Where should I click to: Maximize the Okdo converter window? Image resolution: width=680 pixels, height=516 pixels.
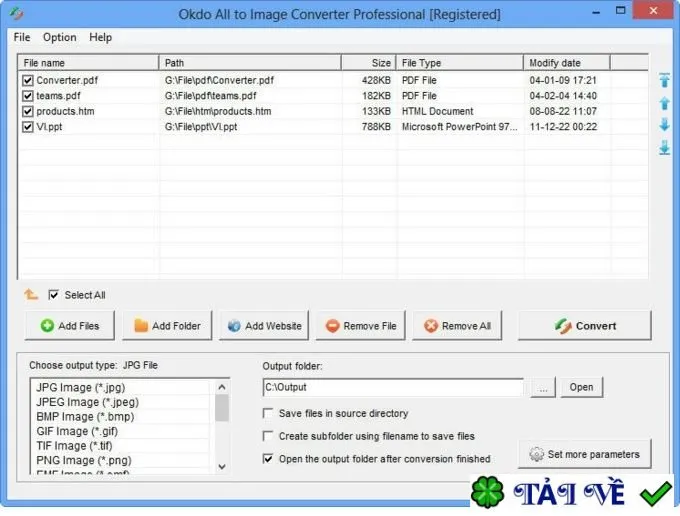621,11
